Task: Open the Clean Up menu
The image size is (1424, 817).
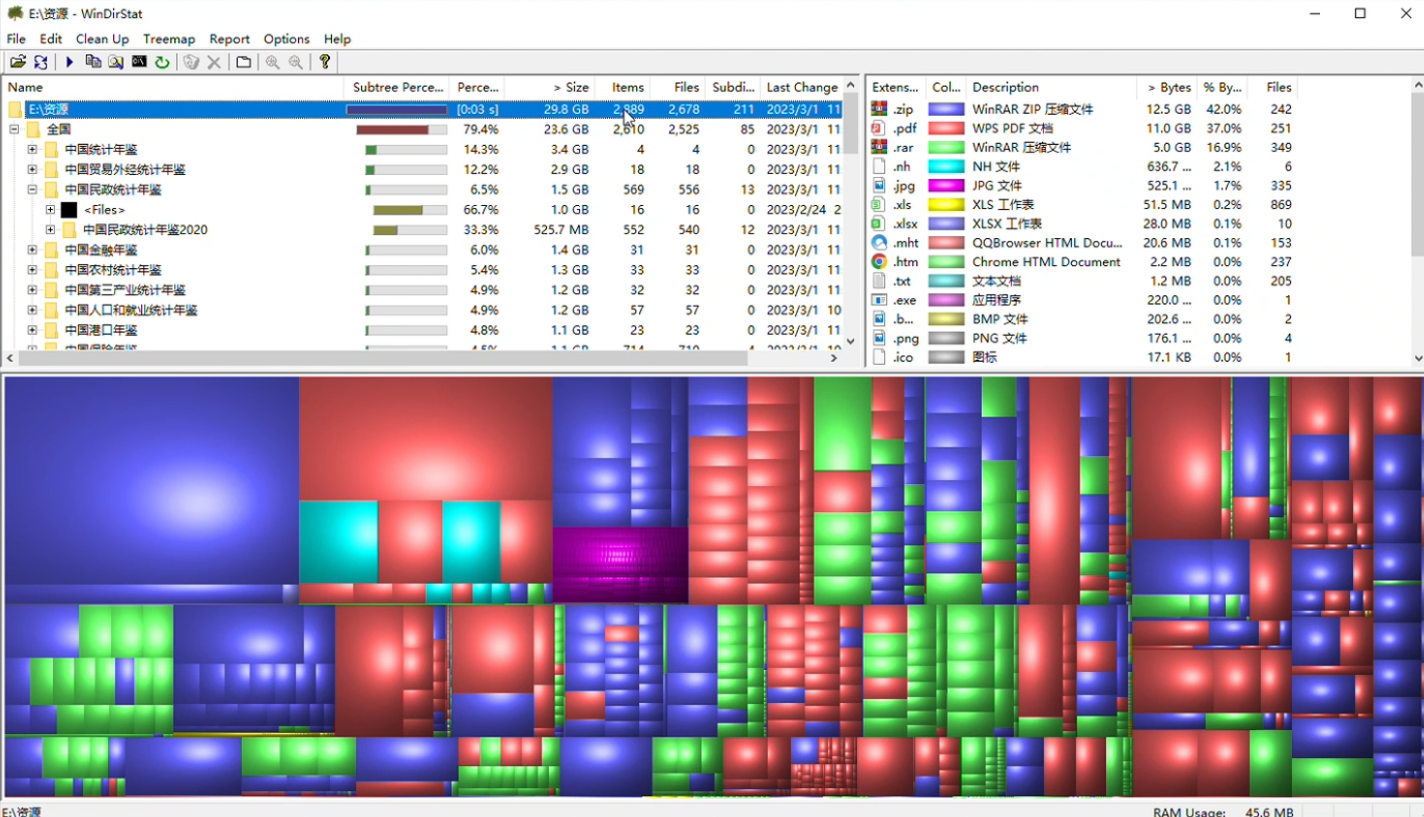Action: [x=102, y=39]
